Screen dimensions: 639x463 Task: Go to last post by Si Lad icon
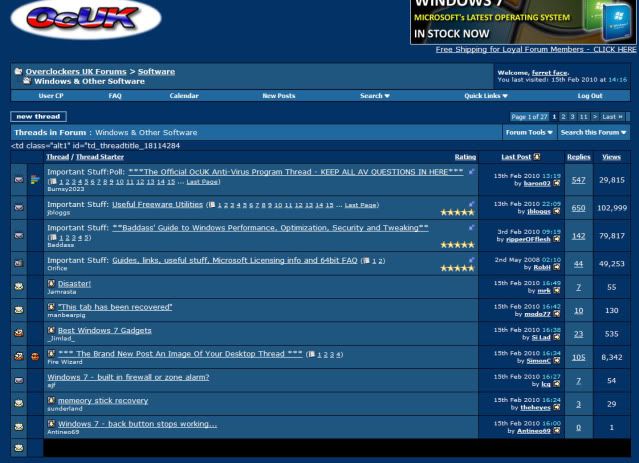coord(557,337)
